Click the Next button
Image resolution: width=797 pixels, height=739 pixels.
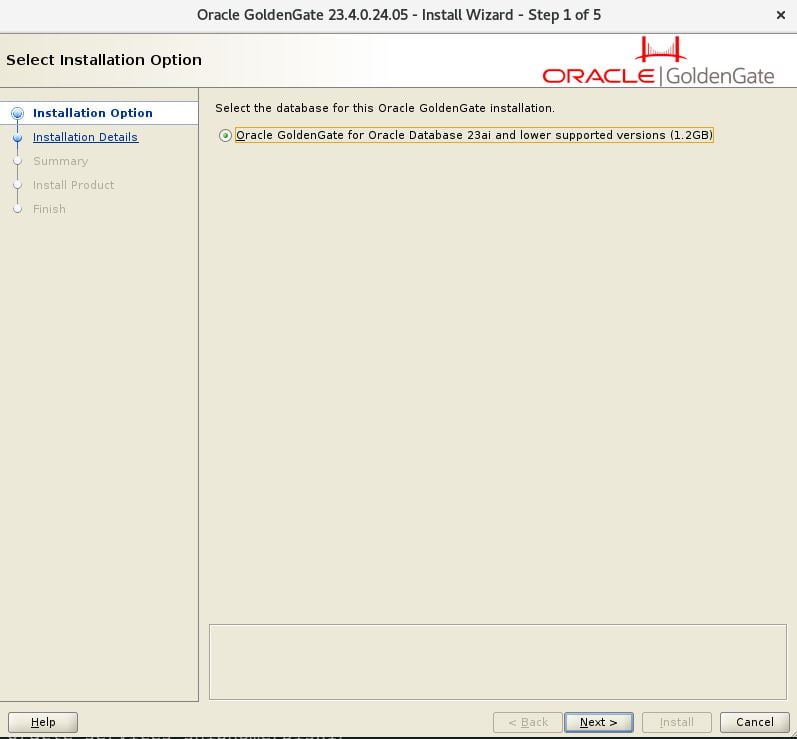point(598,722)
